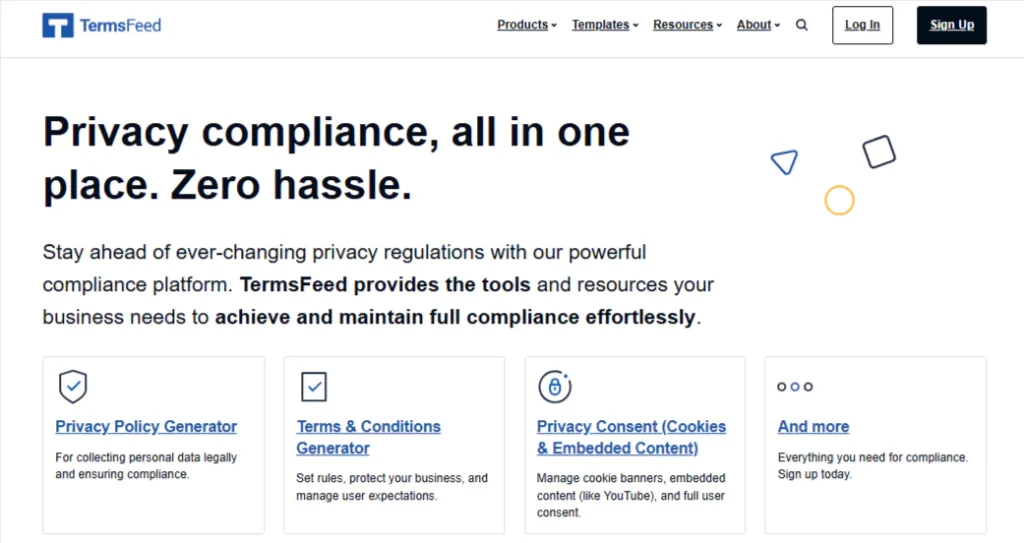Click the TermsFeed logo icon
The width and height of the screenshot is (1024, 543).
(57, 25)
